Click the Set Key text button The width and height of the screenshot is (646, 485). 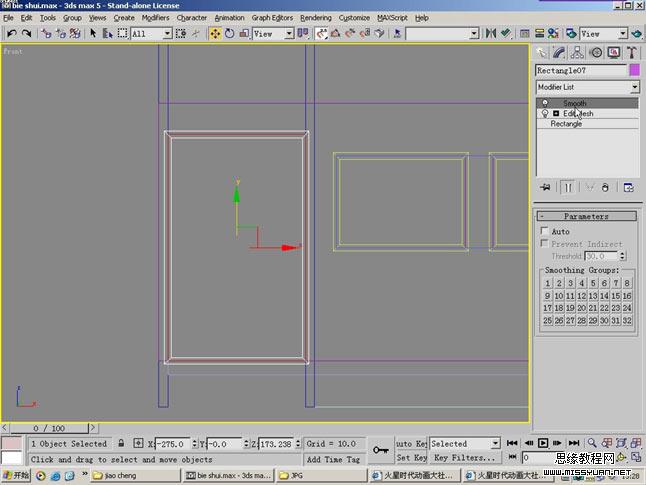411,457
